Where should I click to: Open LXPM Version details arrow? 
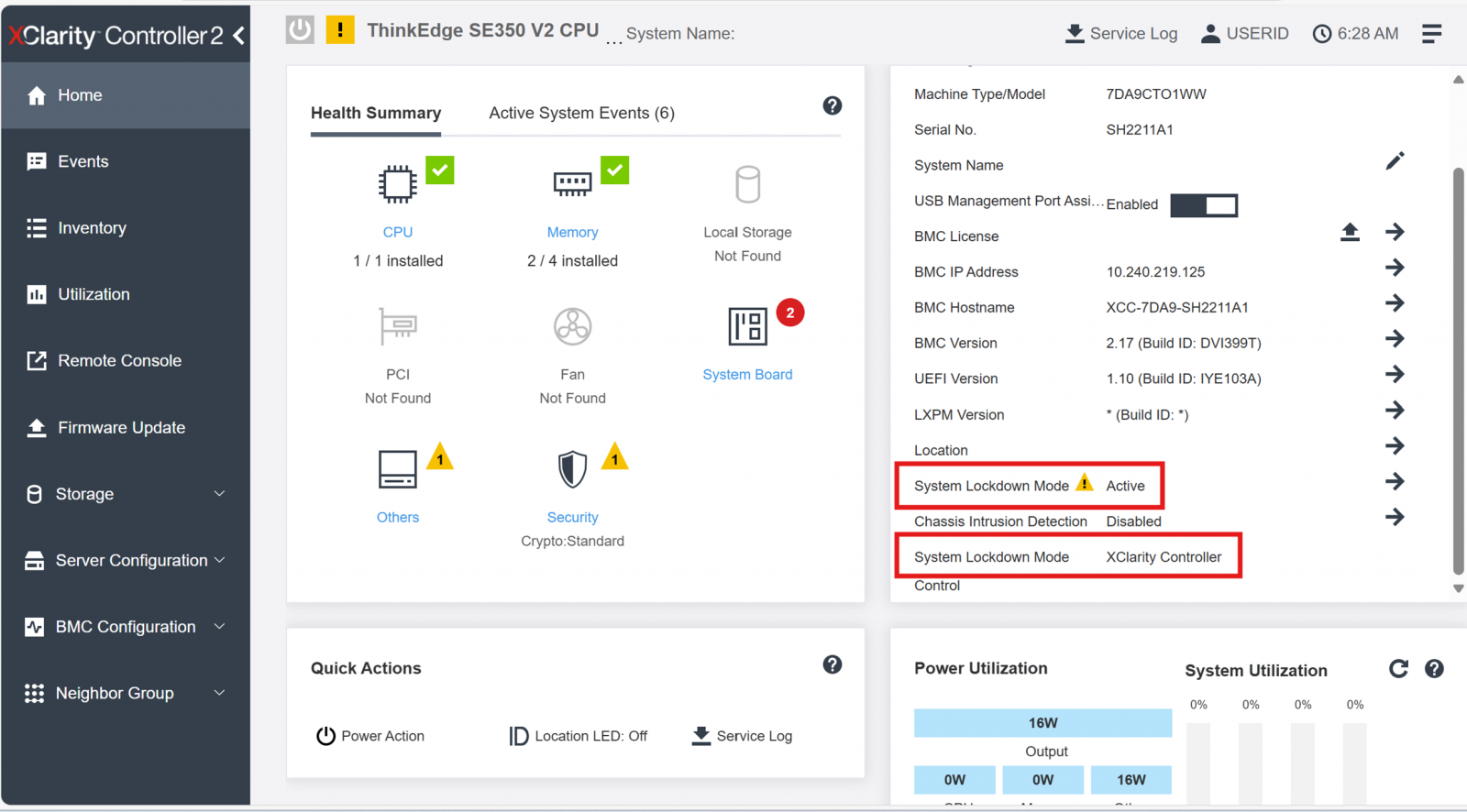point(1395,410)
